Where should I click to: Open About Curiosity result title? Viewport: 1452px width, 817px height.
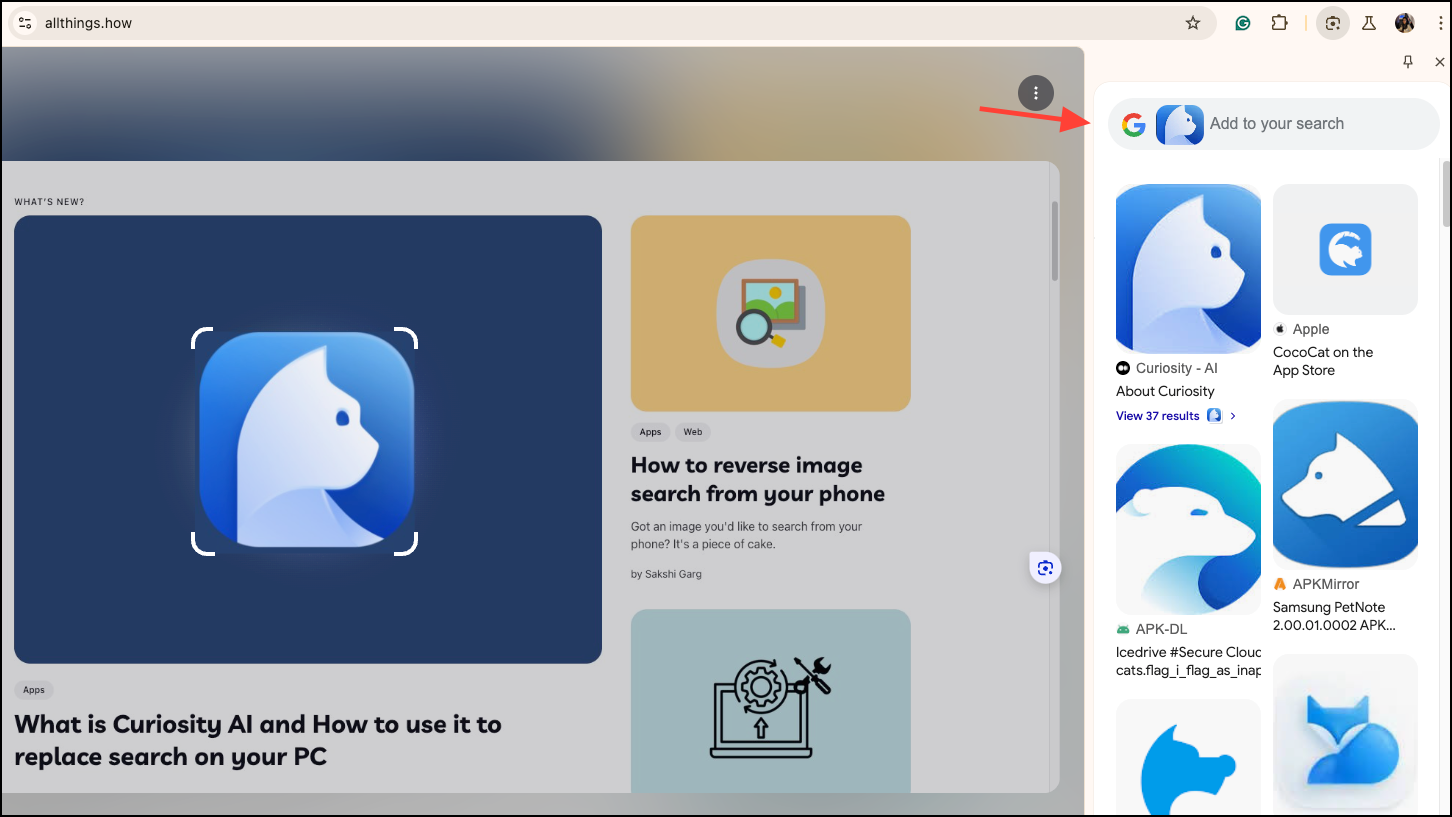tap(1165, 391)
